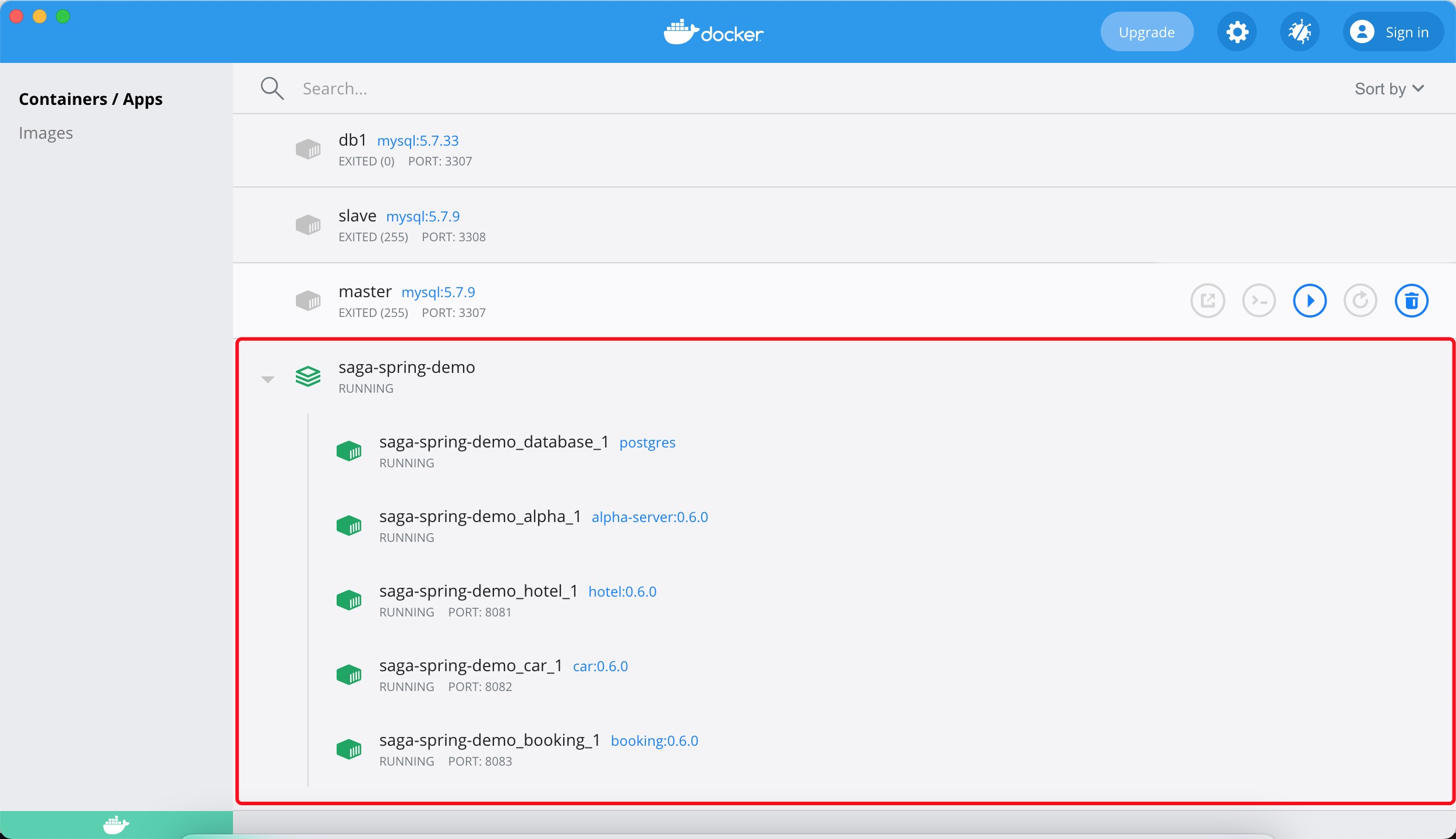The height and width of the screenshot is (839, 1456).
Task: Open master container in browser
Action: coord(1208,301)
